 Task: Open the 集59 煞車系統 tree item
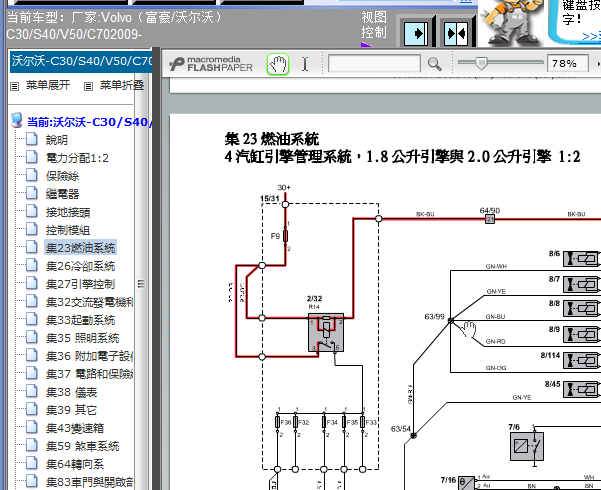pos(82,446)
